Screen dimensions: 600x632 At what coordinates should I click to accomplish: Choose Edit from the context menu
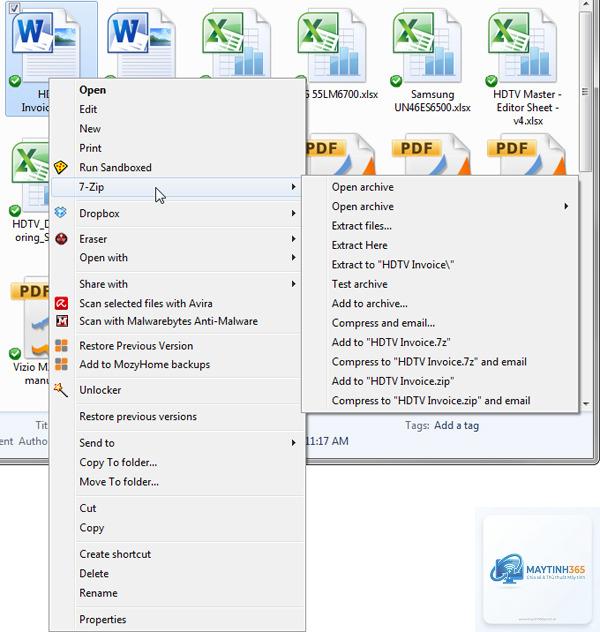coord(176,109)
